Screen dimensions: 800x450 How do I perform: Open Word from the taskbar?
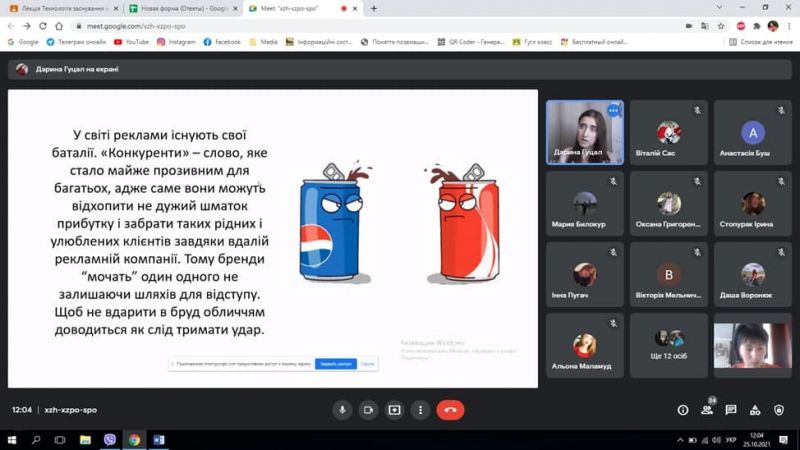[159, 440]
